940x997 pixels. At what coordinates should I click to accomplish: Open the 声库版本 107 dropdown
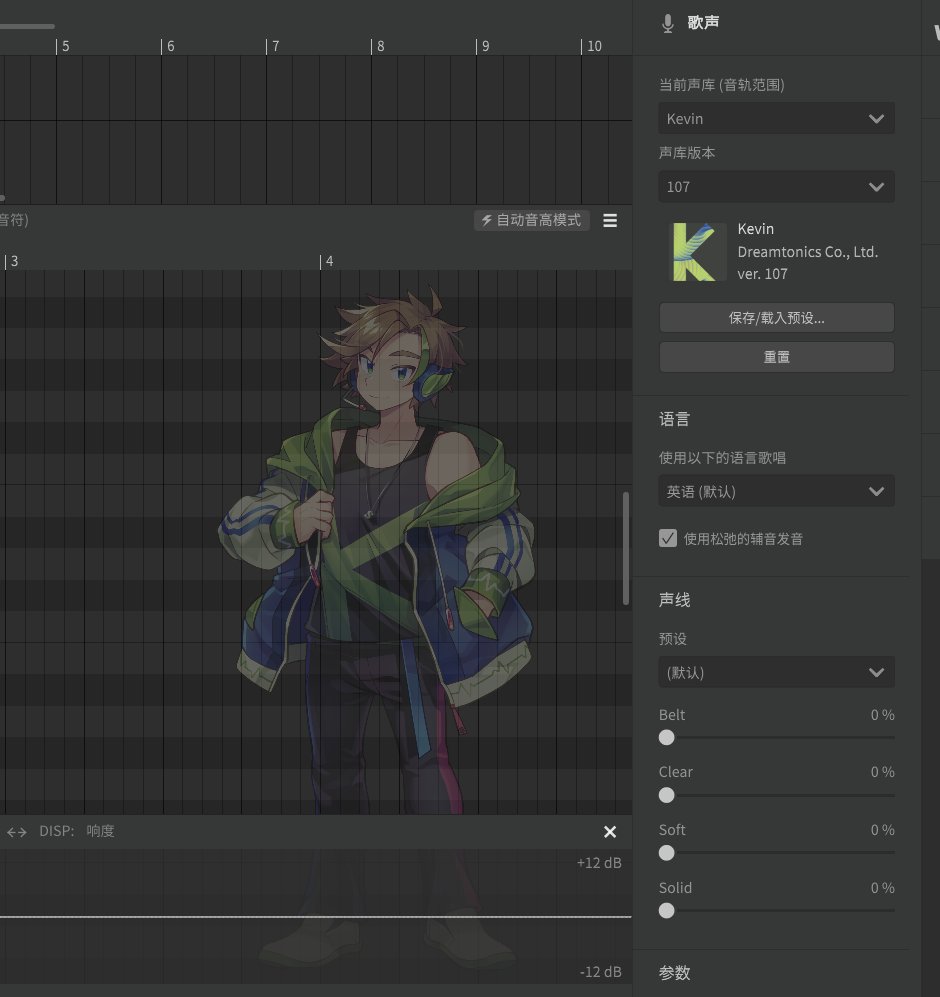777,186
